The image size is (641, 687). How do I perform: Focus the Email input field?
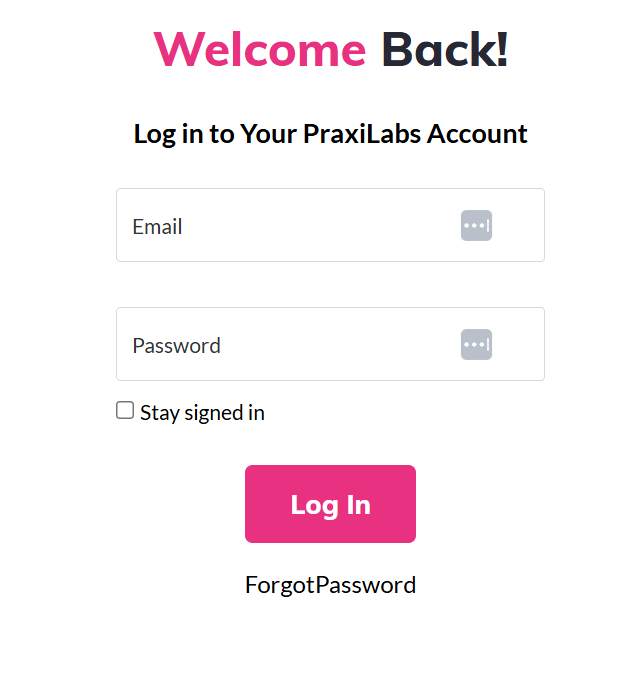tap(330, 225)
